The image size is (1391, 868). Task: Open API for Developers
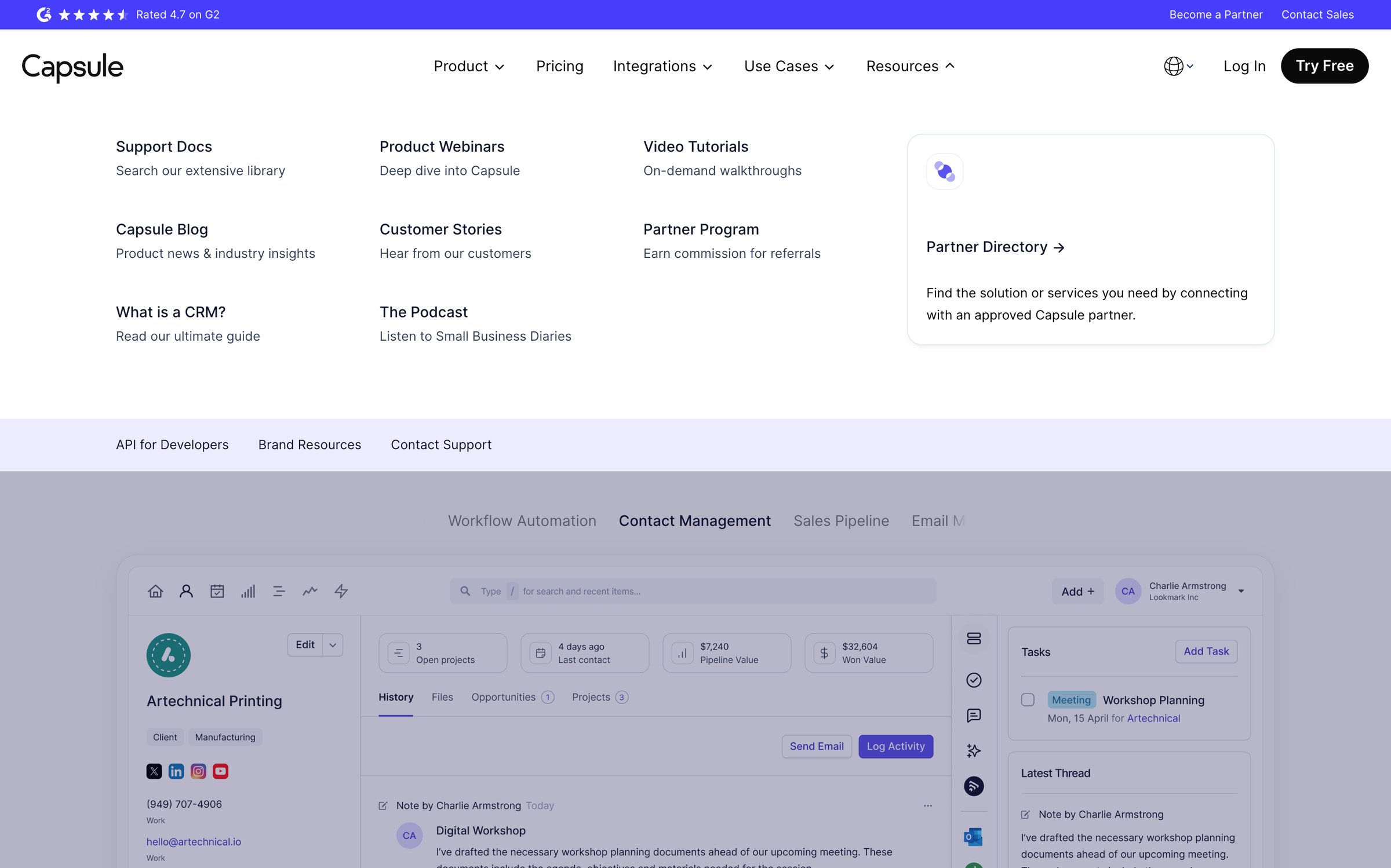[172, 444]
